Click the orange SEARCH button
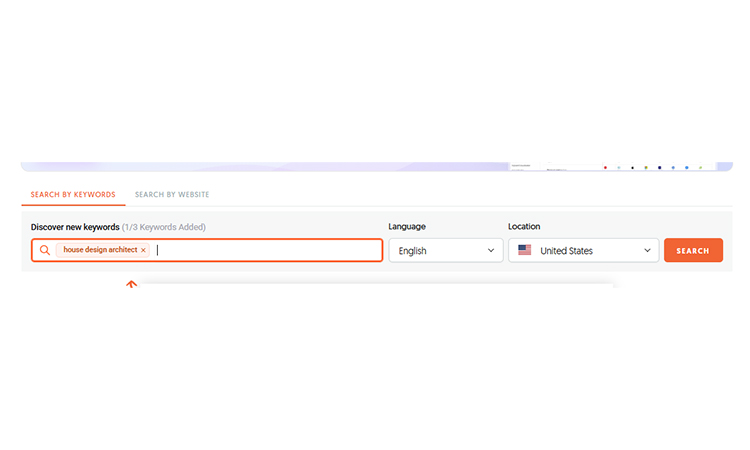The width and height of the screenshot is (750, 450). [x=693, y=251]
